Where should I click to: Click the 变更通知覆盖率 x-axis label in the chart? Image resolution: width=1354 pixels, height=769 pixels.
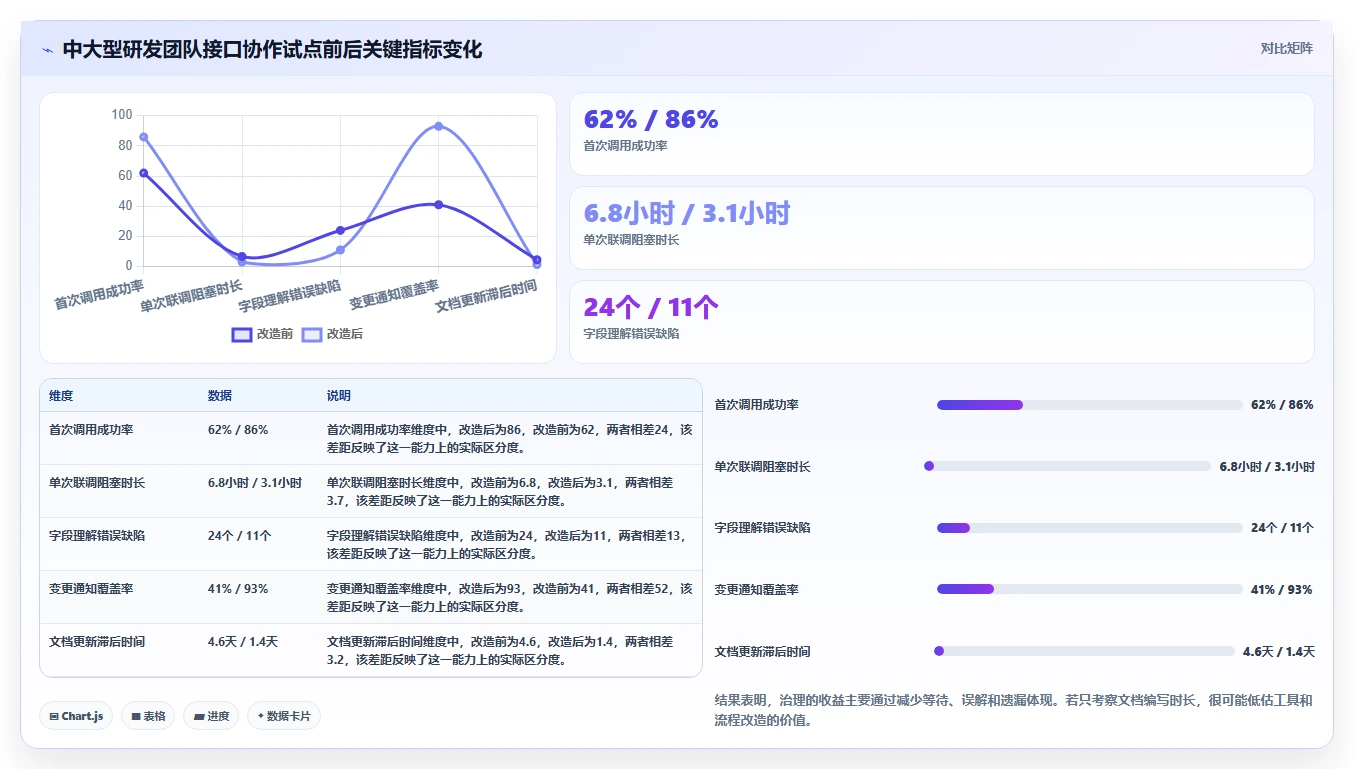(x=394, y=294)
